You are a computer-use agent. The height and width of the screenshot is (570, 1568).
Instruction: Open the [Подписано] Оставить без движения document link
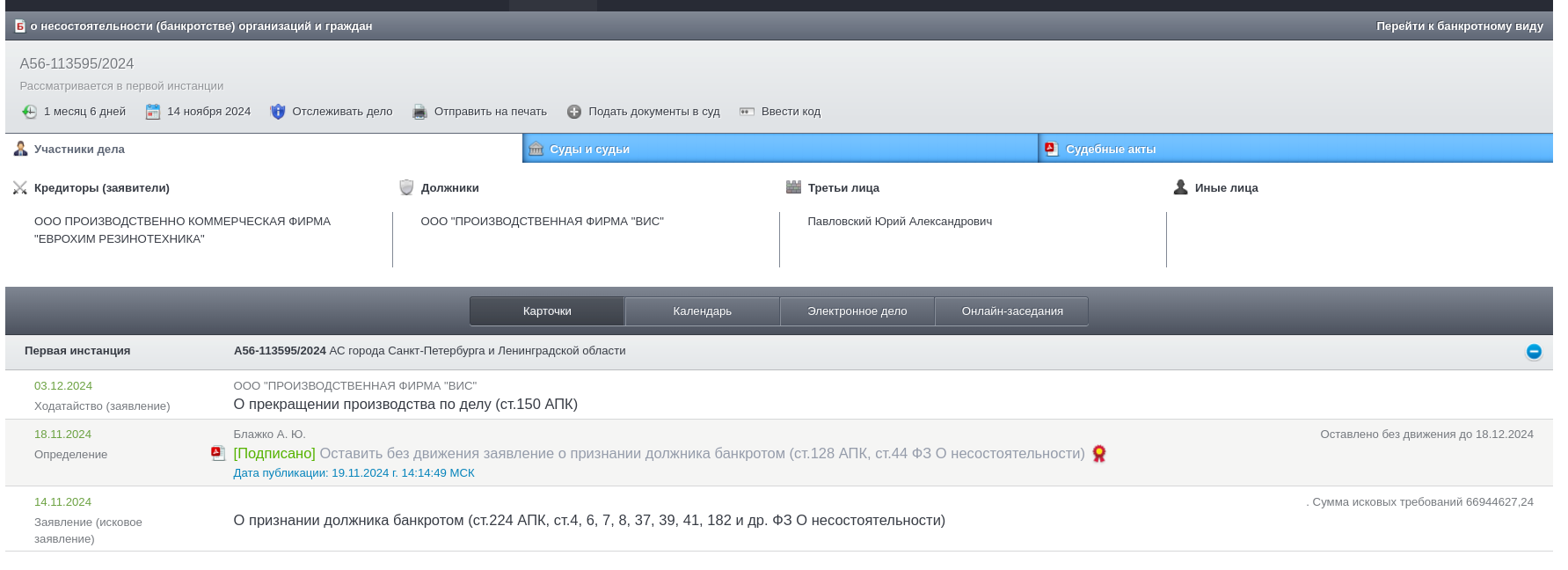click(659, 454)
